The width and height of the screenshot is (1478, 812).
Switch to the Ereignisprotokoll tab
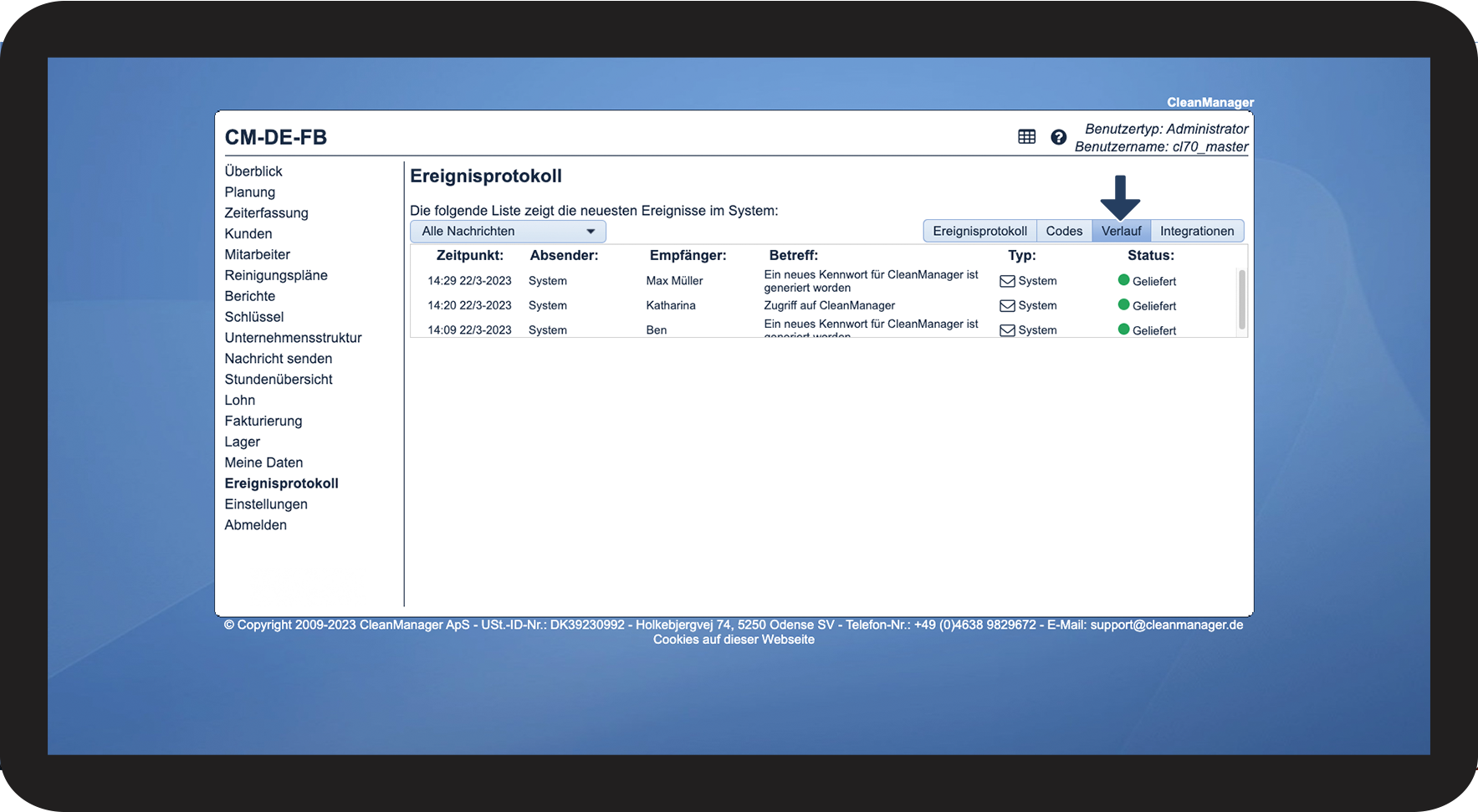pyautogui.click(x=979, y=231)
